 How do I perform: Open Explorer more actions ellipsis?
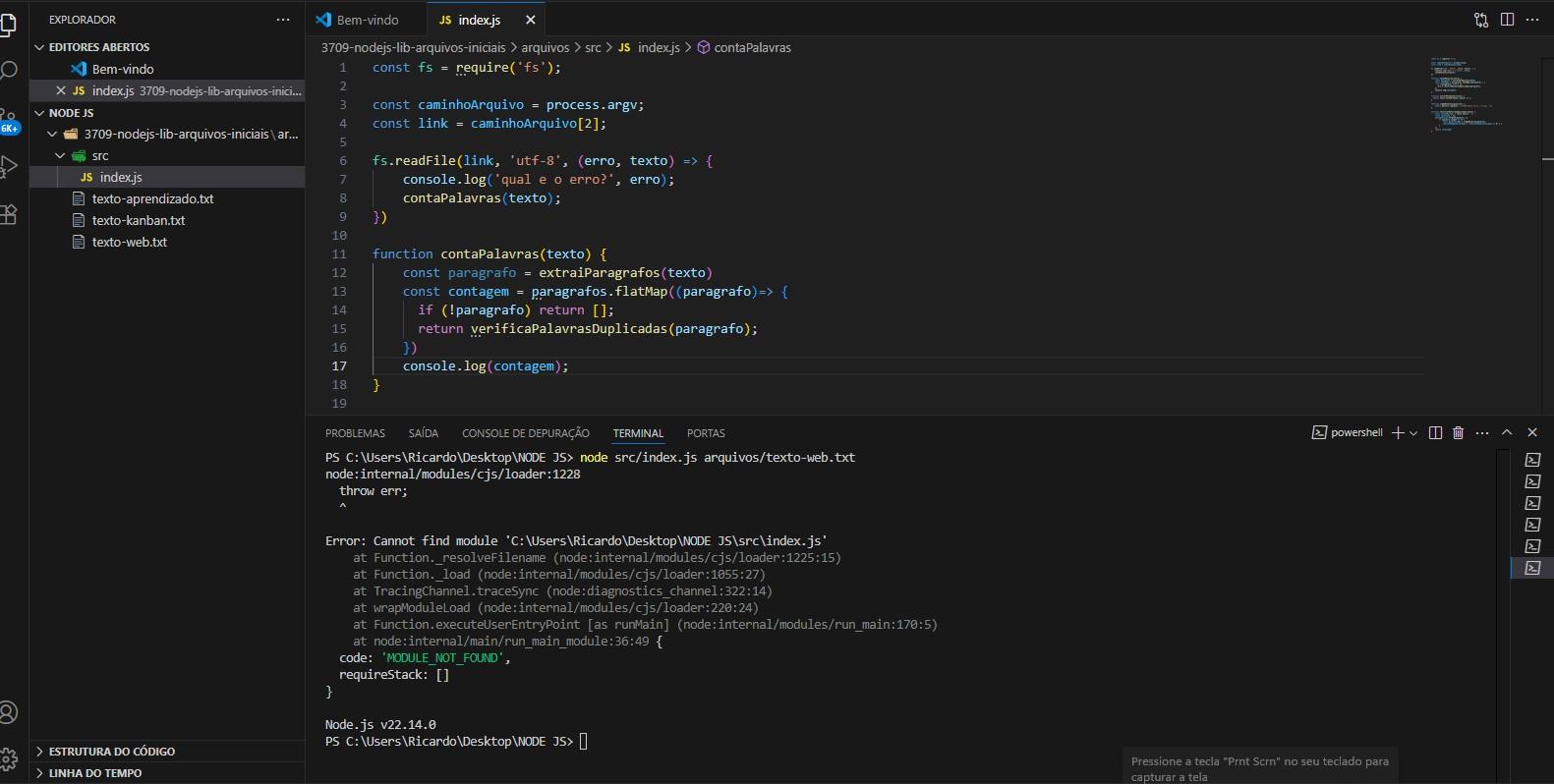pyautogui.click(x=283, y=20)
